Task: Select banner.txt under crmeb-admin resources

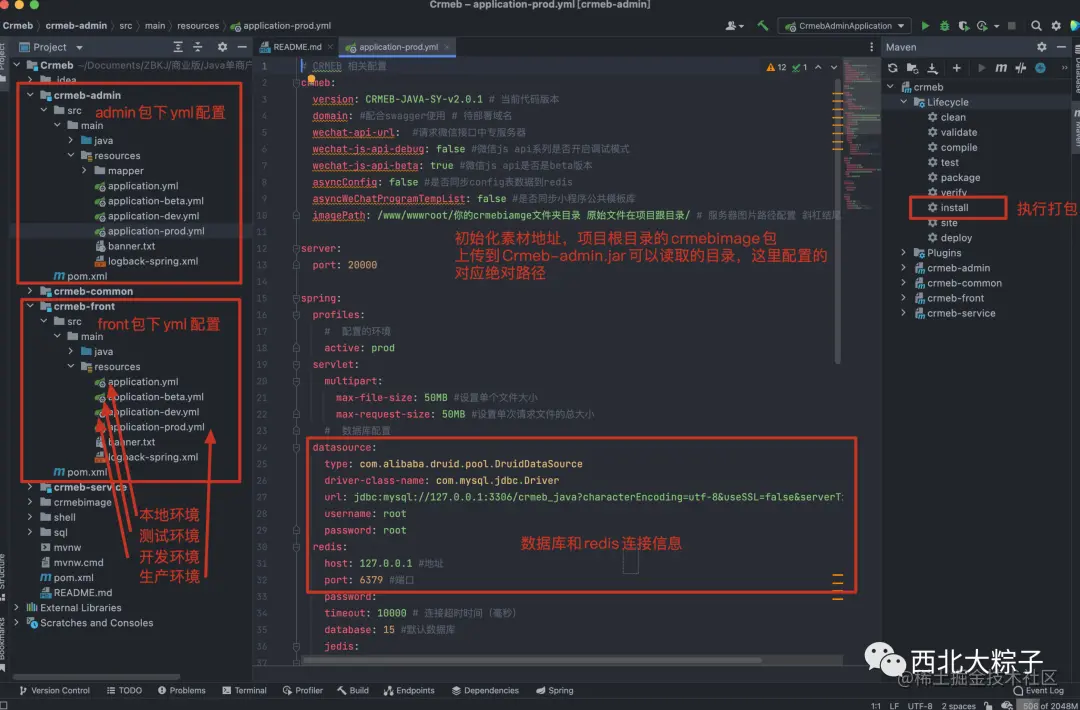Action: (x=131, y=246)
